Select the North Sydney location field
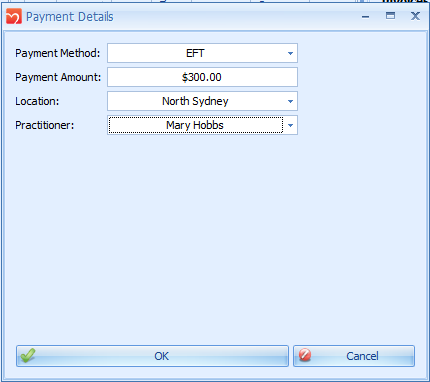The height and width of the screenshot is (382, 430). [x=202, y=101]
